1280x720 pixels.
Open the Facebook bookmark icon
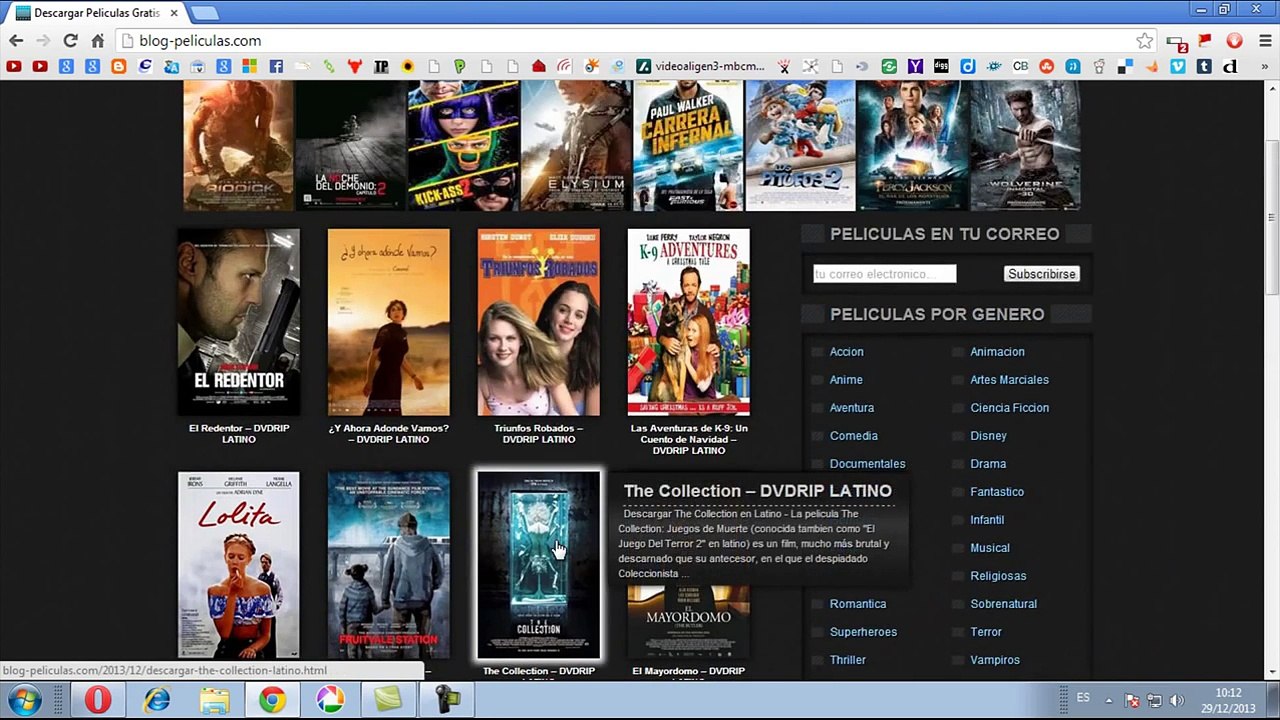pyautogui.click(x=276, y=66)
